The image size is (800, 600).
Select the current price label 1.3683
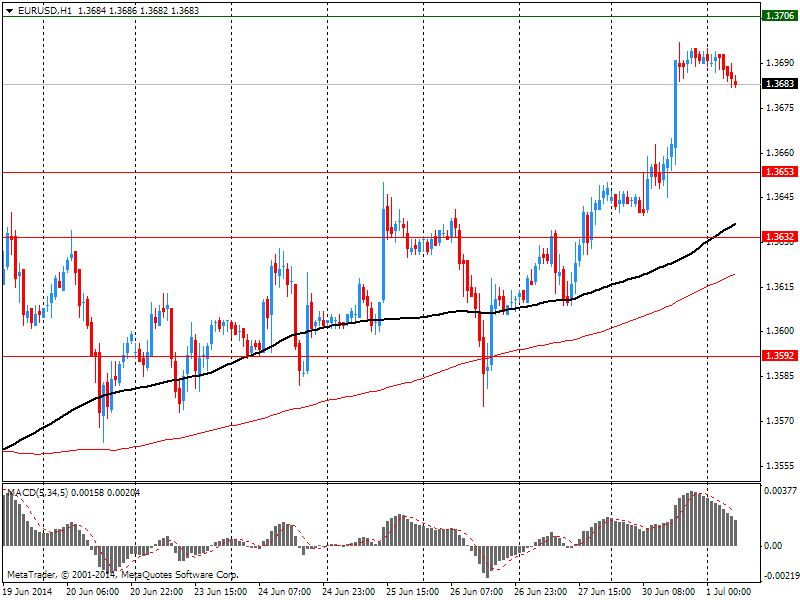pyautogui.click(x=780, y=83)
